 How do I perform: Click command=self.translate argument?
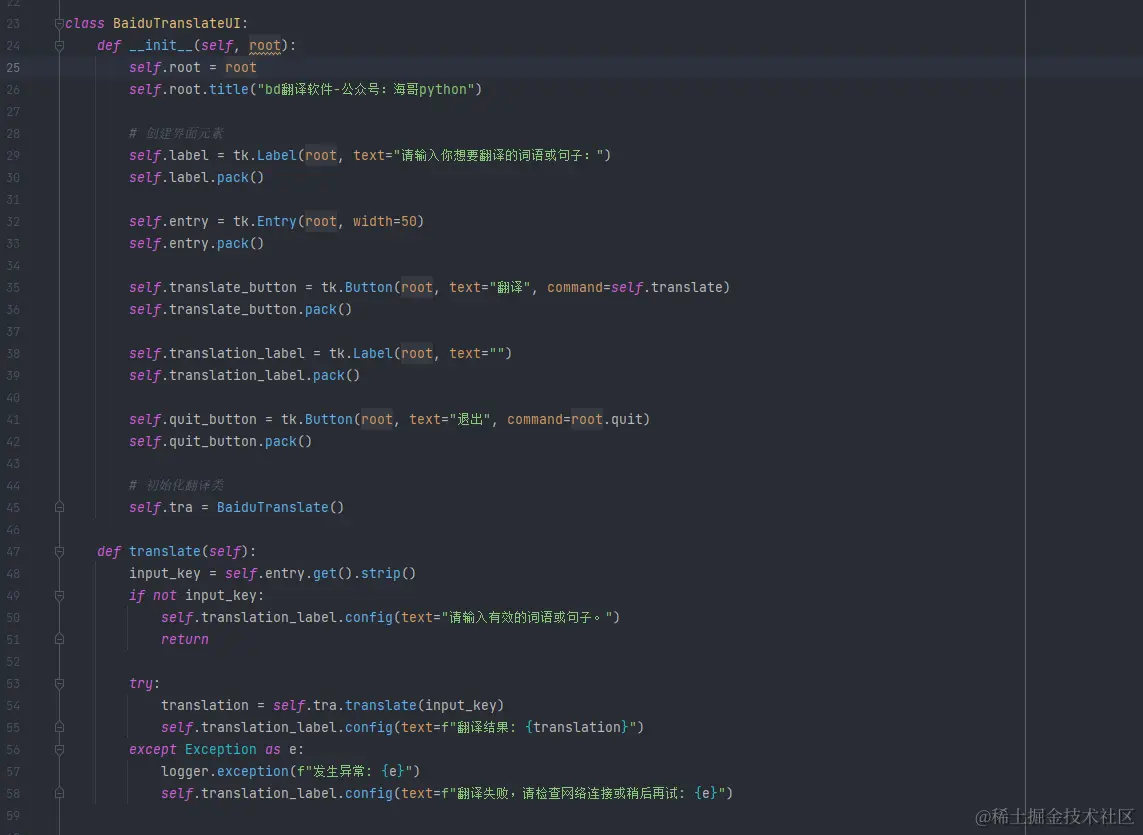(x=634, y=287)
